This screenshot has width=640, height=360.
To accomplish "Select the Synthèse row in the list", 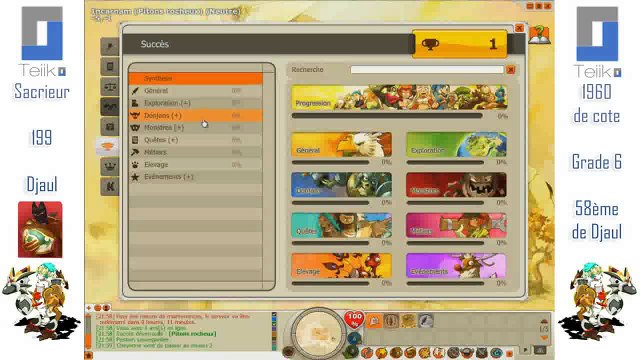I will 196,78.
